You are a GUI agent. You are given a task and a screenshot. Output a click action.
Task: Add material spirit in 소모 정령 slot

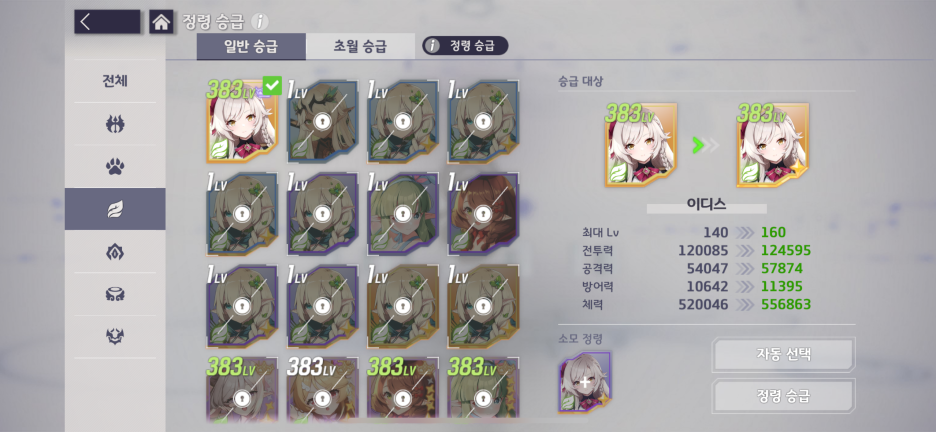pos(585,382)
